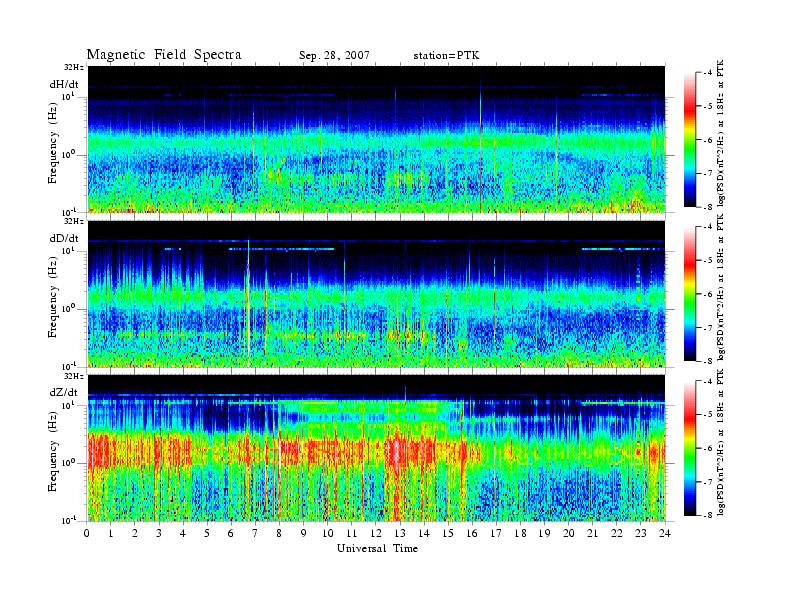This screenshot has height=612, width=792.
Task: Click the "-7" tick on dD/dt colorbar
Action: pyautogui.click(x=708, y=328)
